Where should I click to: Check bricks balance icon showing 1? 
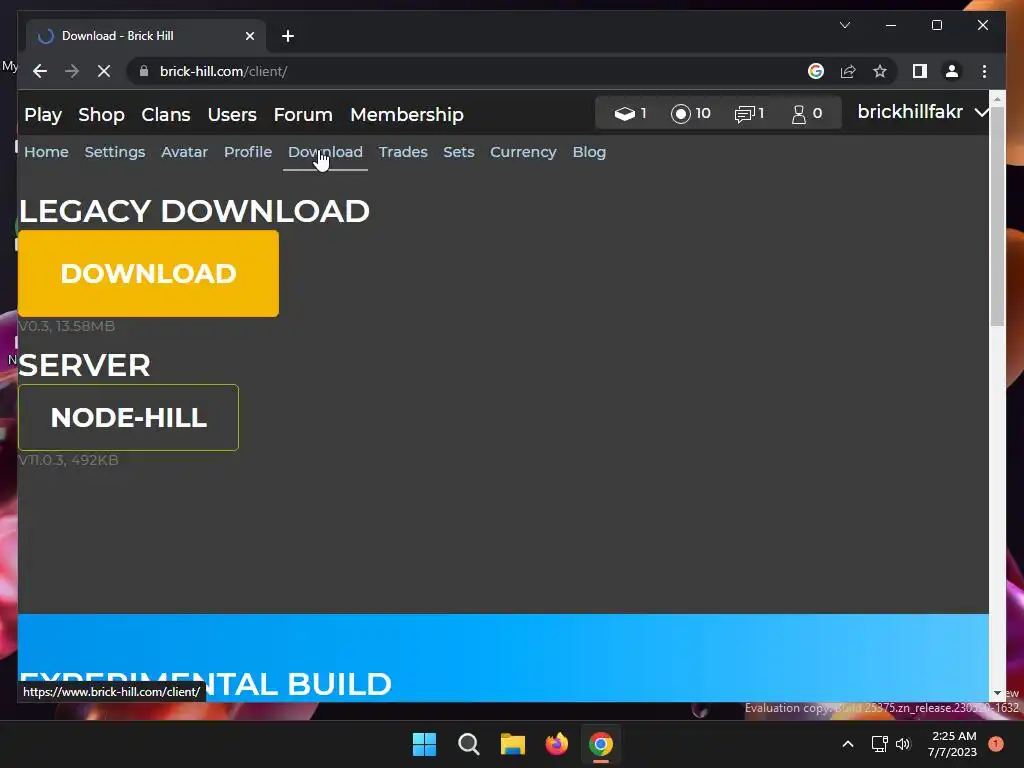[630, 113]
